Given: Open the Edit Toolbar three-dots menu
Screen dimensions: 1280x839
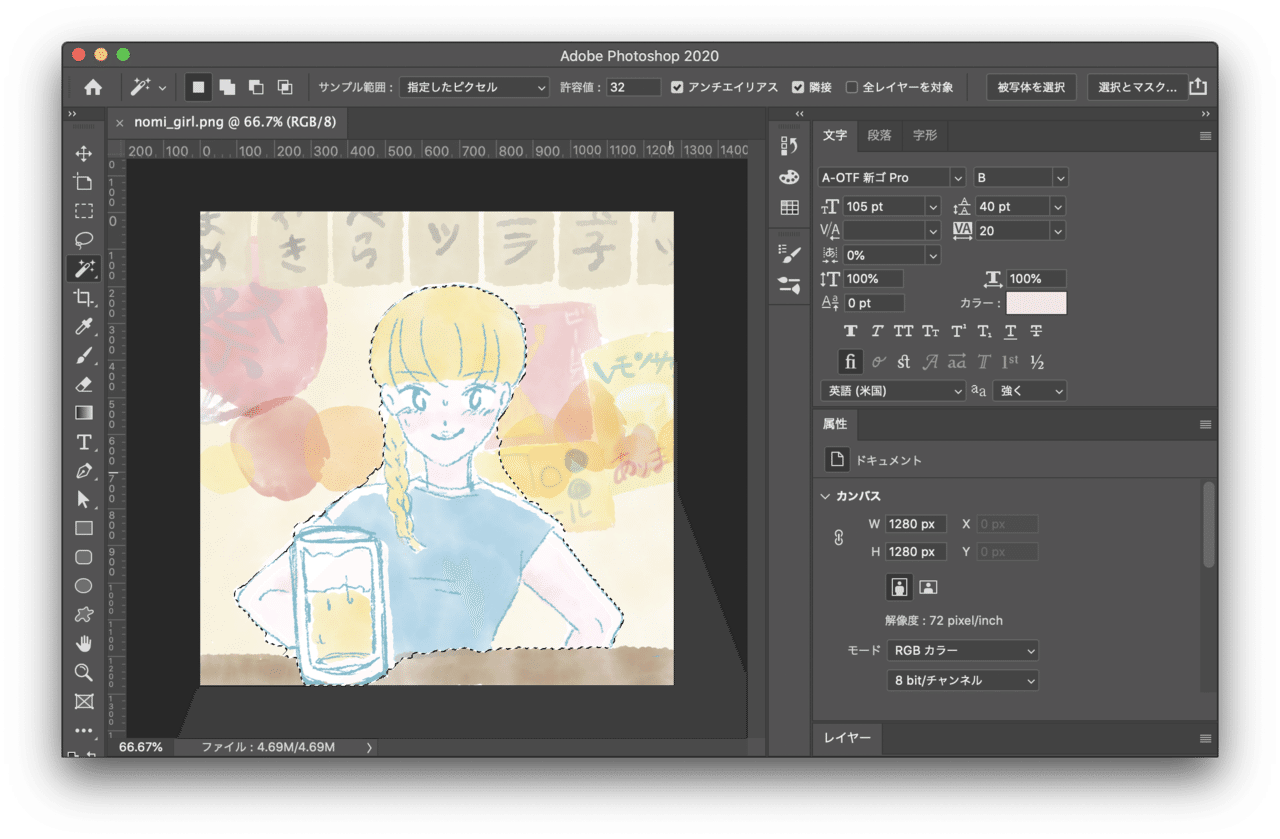Looking at the screenshot, I should (x=84, y=730).
